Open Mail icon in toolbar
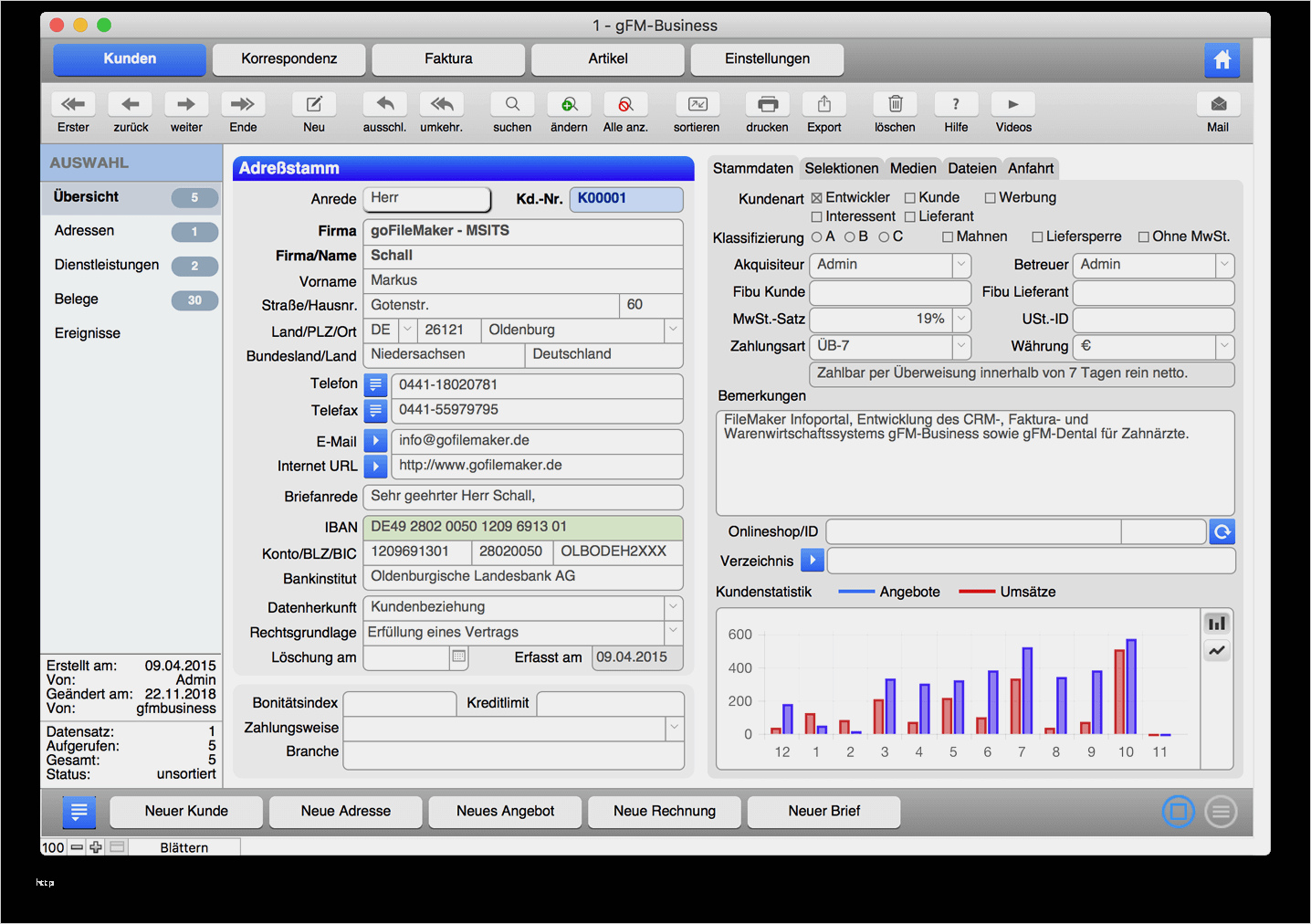The image size is (1311, 924). point(1218,104)
